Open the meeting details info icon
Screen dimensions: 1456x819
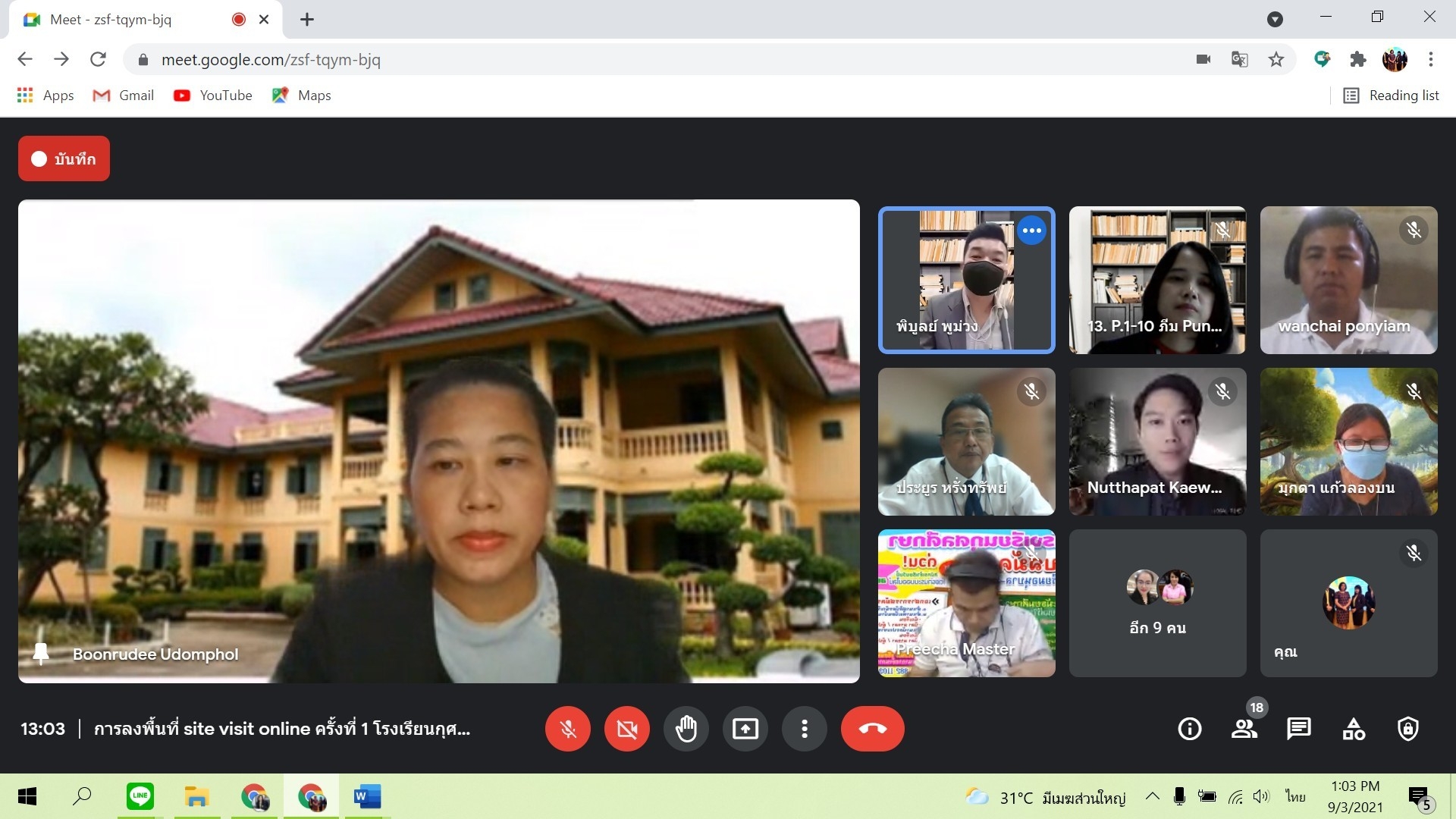click(x=1189, y=729)
